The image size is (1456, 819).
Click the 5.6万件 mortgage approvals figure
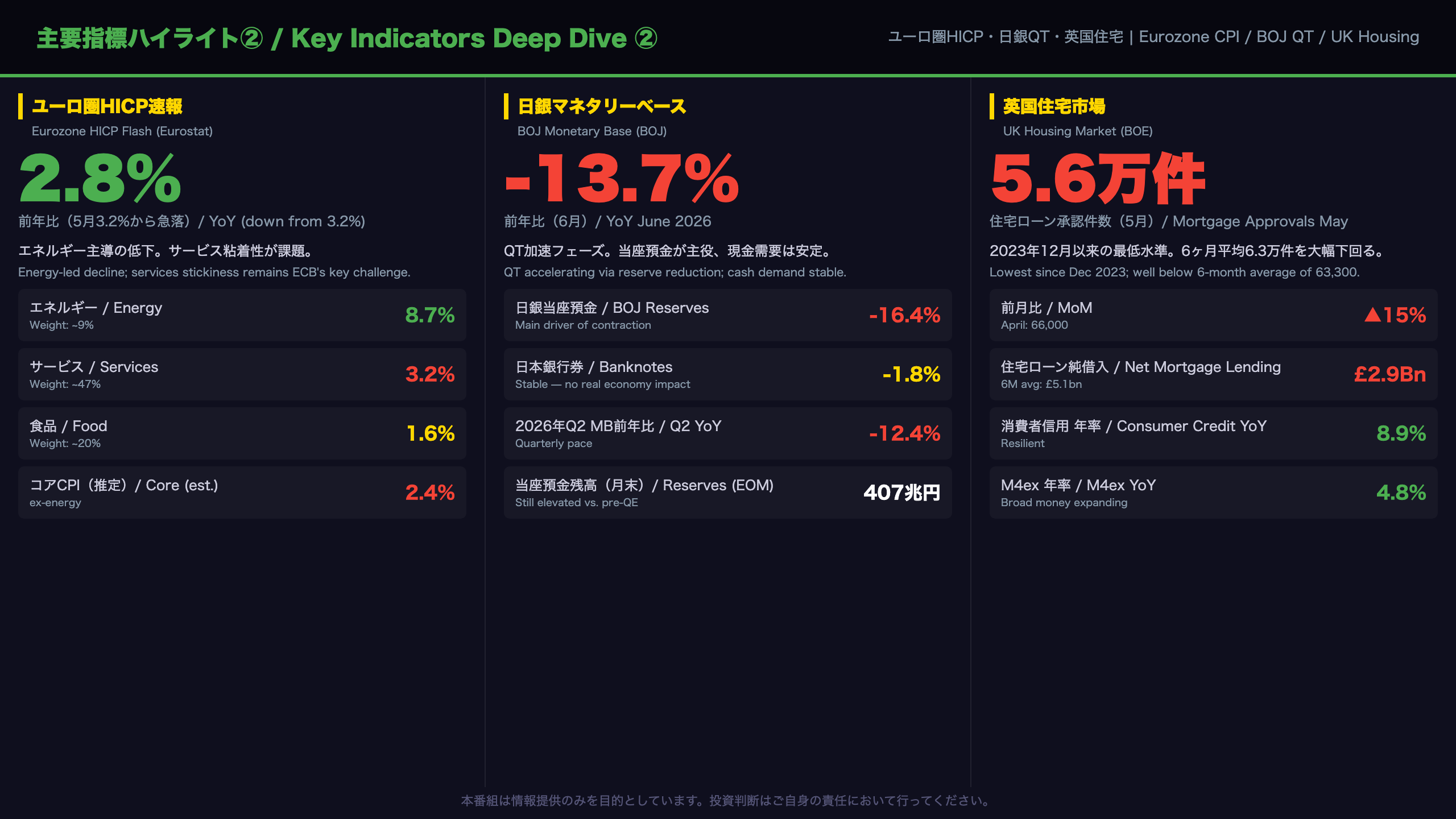[1098, 179]
